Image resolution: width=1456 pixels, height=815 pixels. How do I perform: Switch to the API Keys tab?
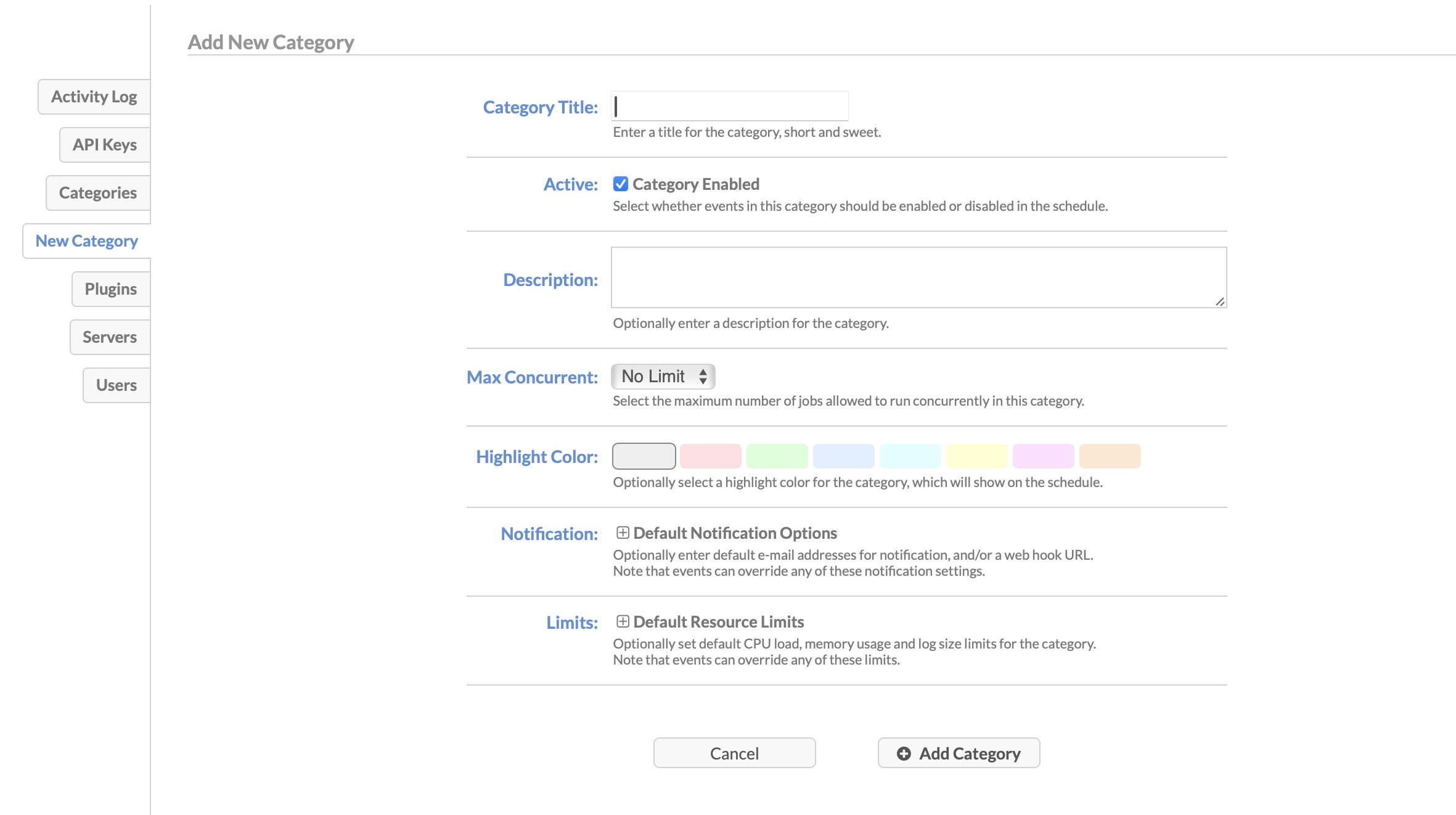coord(104,145)
